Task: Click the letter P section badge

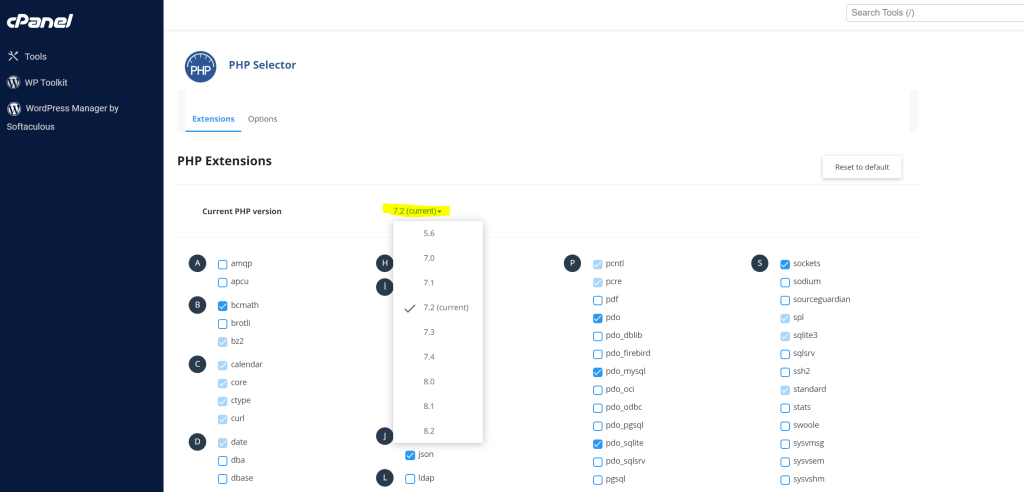Action: click(x=572, y=263)
